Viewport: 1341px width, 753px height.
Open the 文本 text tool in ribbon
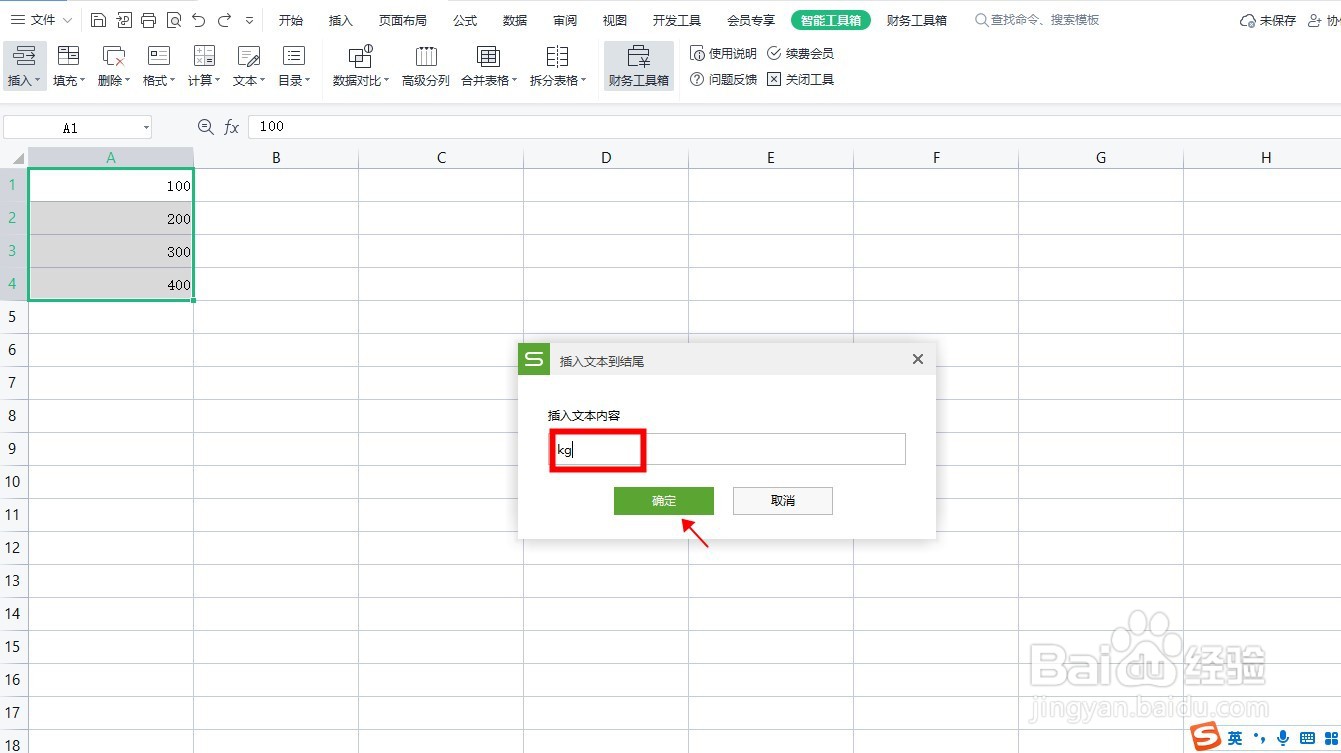point(249,66)
